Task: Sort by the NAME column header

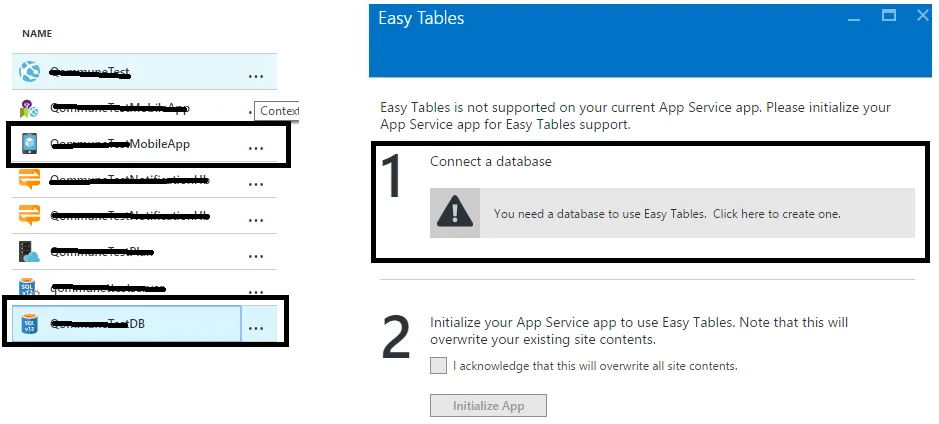Action: point(37,34)
